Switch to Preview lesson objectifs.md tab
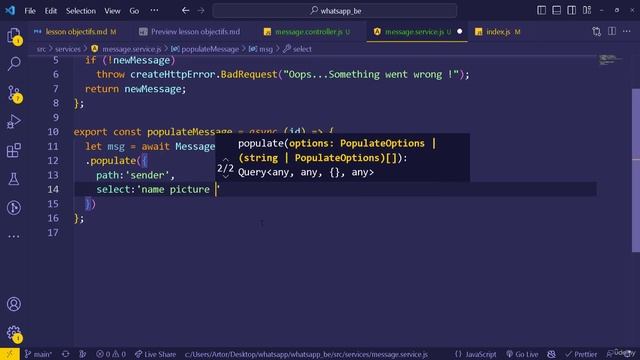 tap(190, 32)
